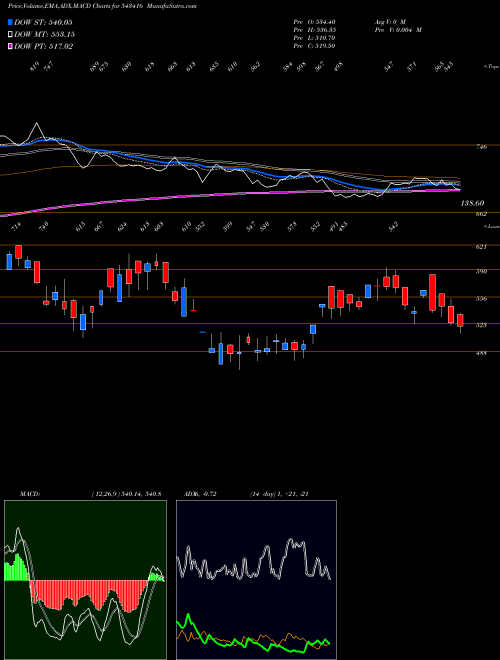The image size is (500, 660).
Task: Click the MACD (12,26,9) parameters text
Action: point(126,494)
